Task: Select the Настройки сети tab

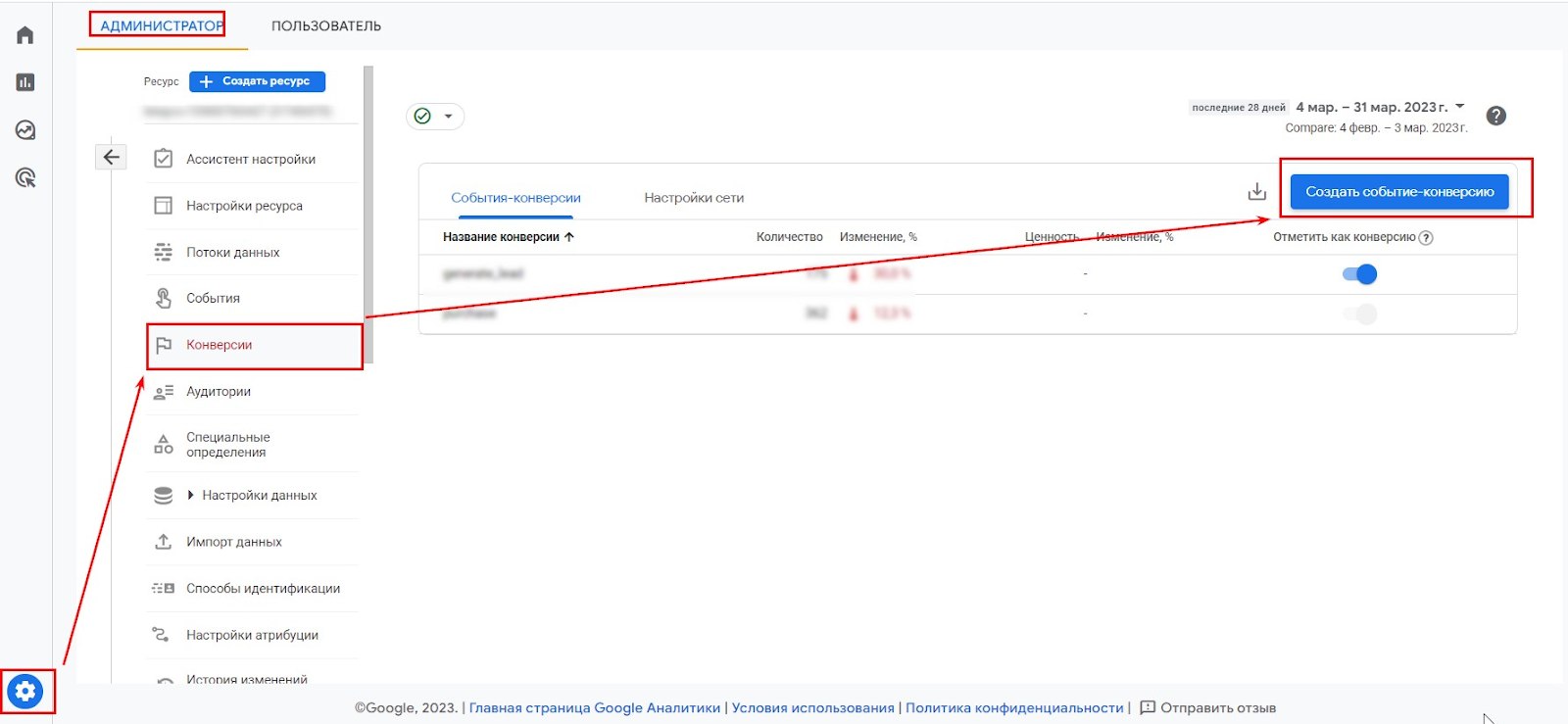Action: [694, 198]
